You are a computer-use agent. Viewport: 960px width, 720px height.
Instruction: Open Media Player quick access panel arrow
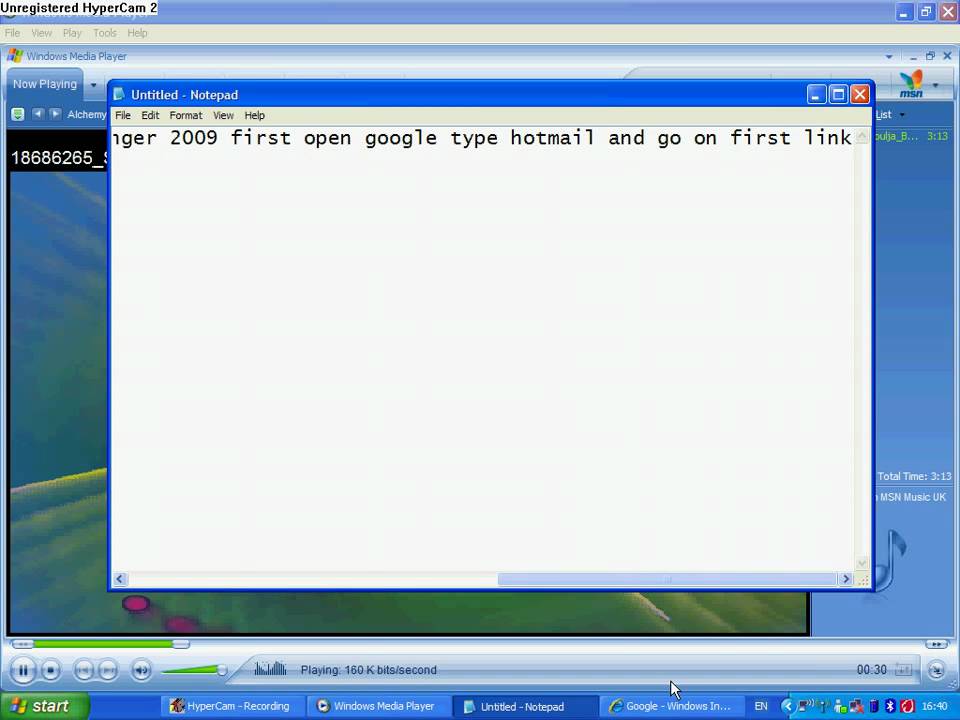(x=888, y=56)
